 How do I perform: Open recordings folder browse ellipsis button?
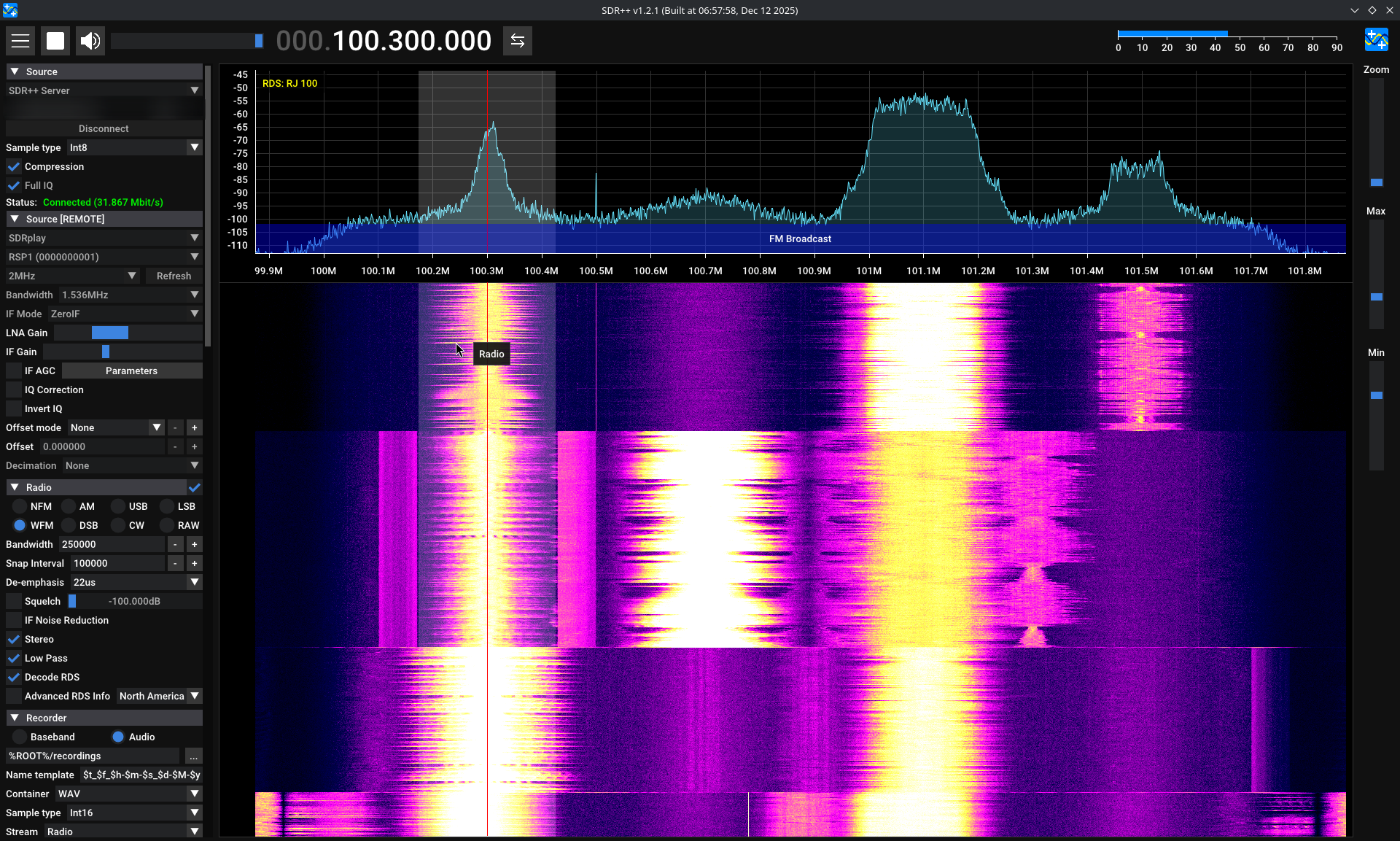pos(193,756)
